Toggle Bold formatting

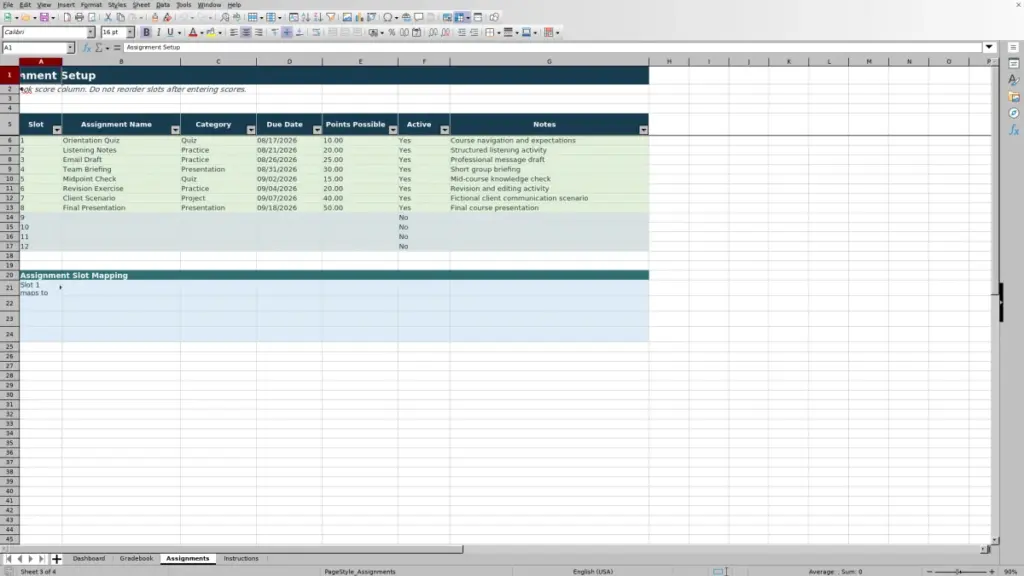[146, 32]
